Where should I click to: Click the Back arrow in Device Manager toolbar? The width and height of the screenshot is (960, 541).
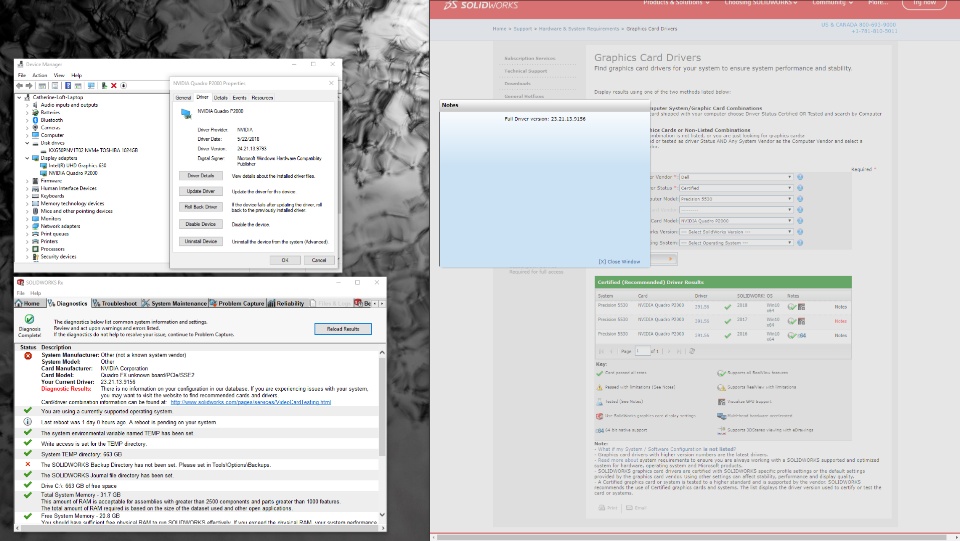pyautogui.click(x=20, y=86)
